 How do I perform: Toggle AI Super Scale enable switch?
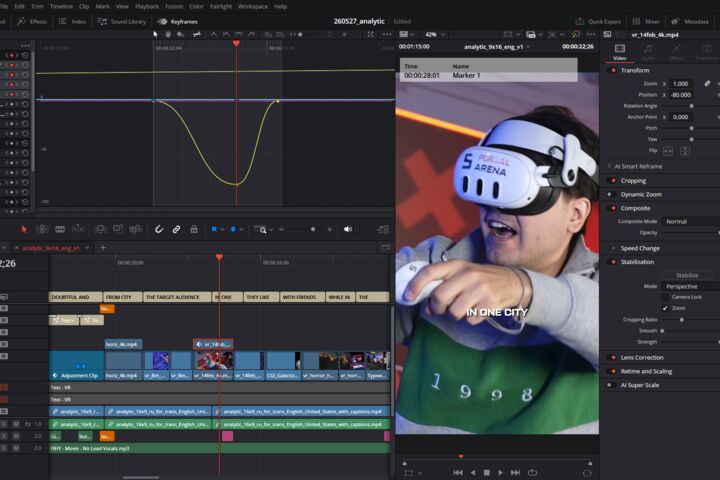(610, 385)
